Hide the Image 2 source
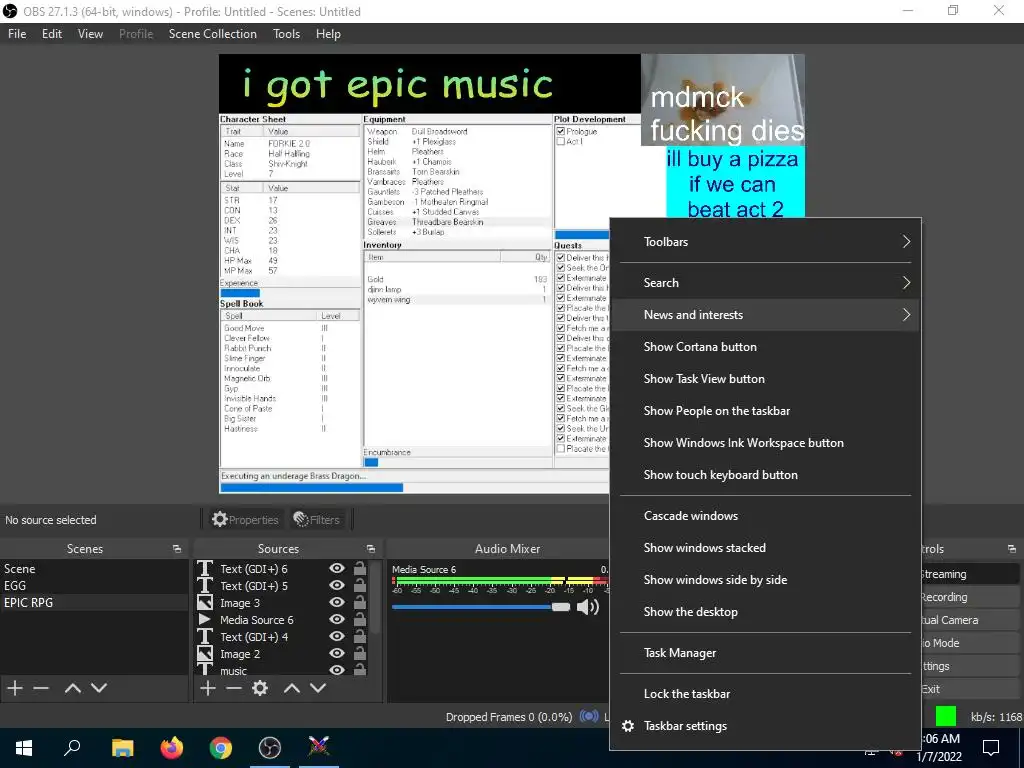This screenshot has width=1024, height=768. point(337,653)
